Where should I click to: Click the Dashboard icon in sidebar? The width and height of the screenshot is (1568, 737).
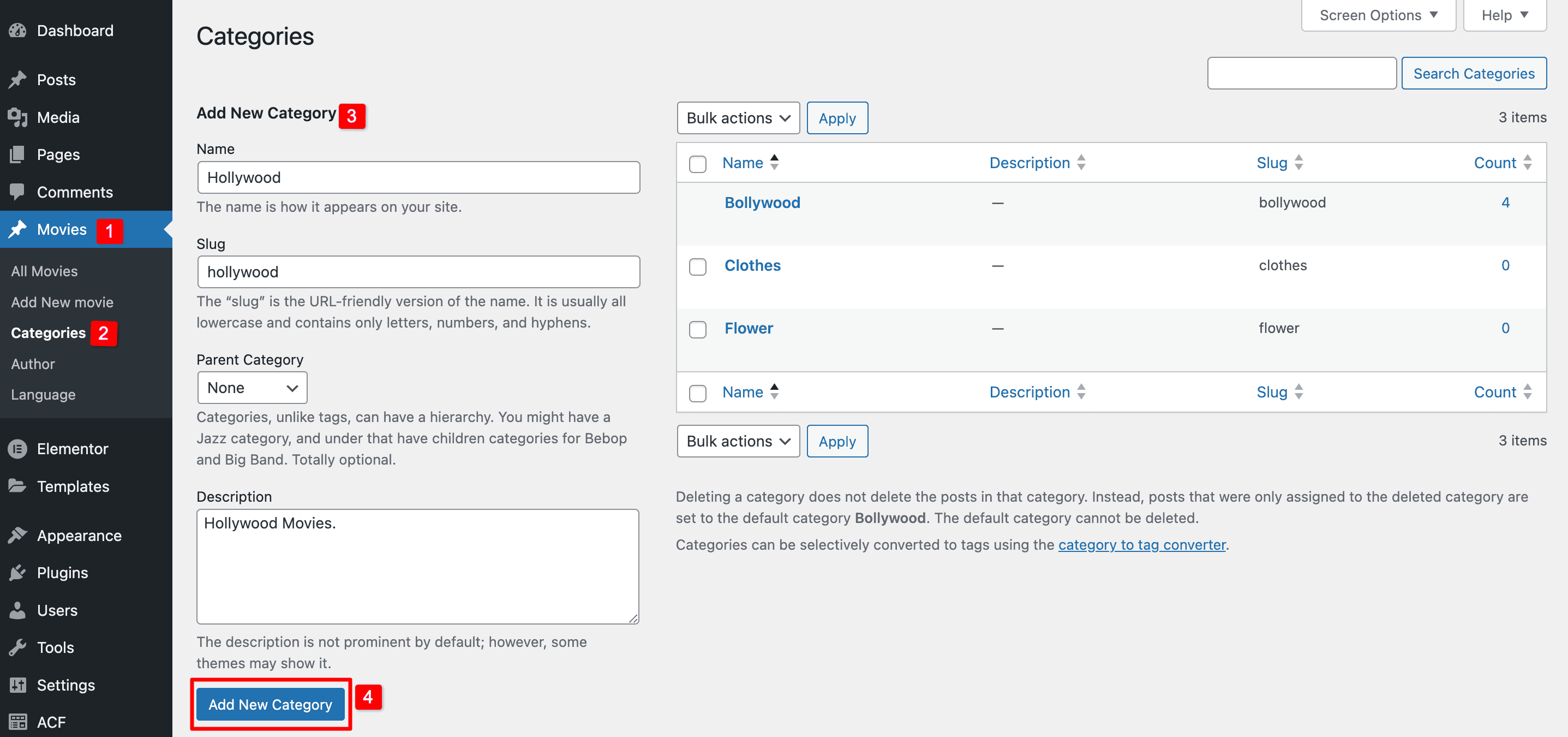click(x=19, y=31)
